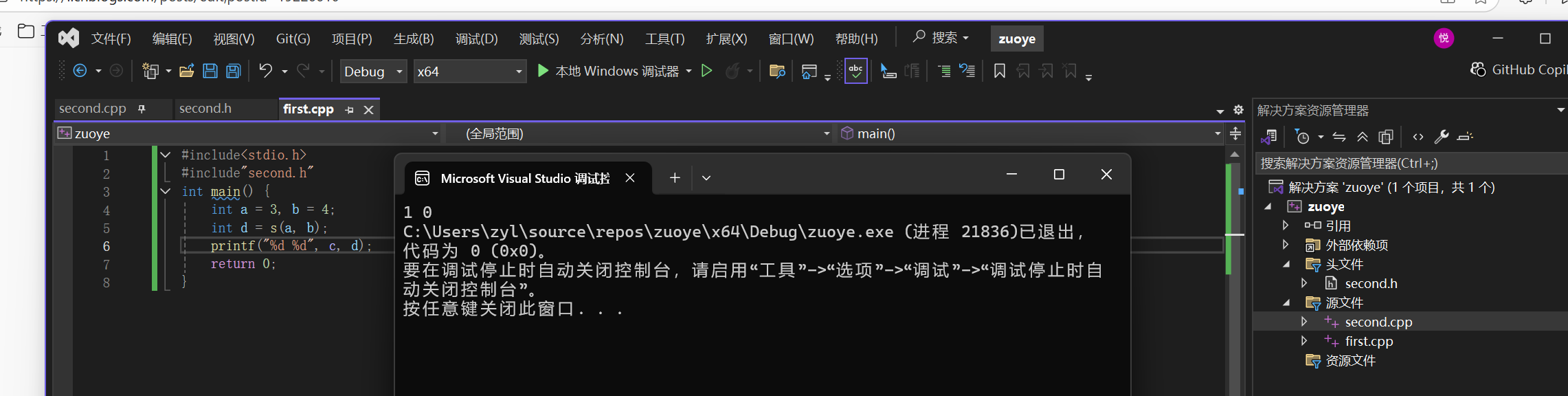Start without debugging using outlined green play icon
The height and width of the screenshot is (396, 1568).
(x=706, y=71)
